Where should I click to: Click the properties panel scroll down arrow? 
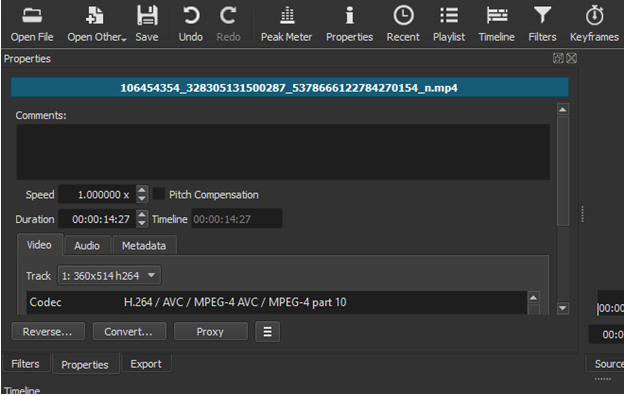[563, 308]
